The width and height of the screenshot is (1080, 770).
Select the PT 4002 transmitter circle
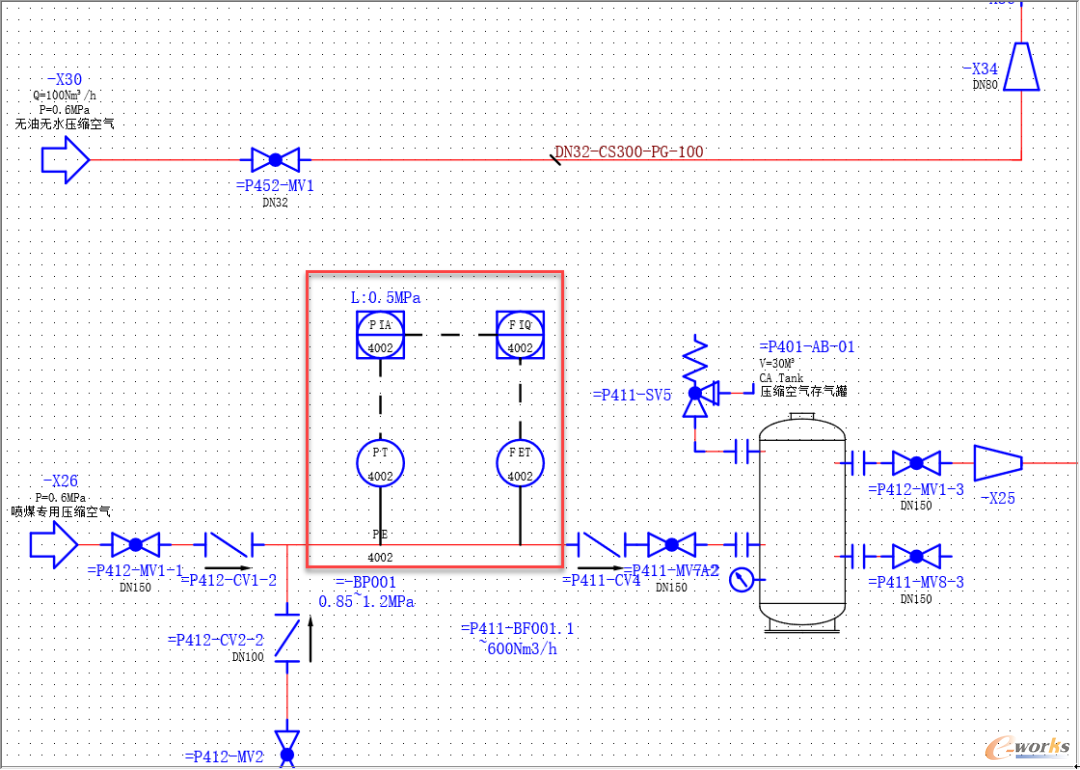click(380, 463)
